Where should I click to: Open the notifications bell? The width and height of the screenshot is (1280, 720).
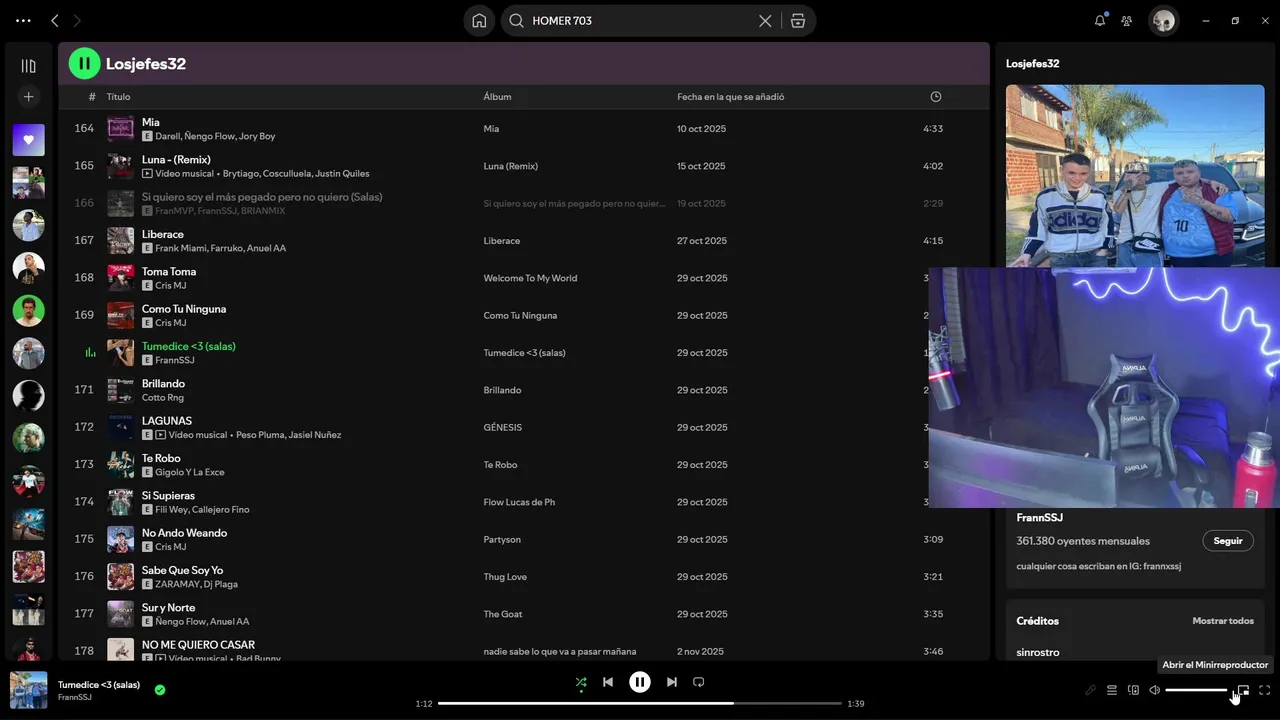point(1100,20)
